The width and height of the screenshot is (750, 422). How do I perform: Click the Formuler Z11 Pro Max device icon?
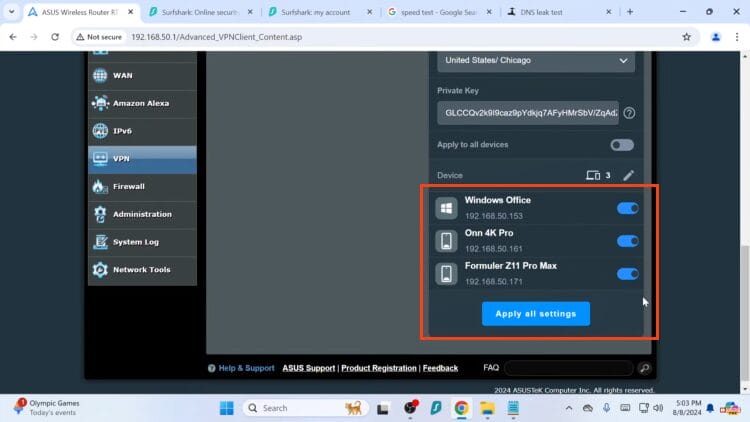coord(446,274)
